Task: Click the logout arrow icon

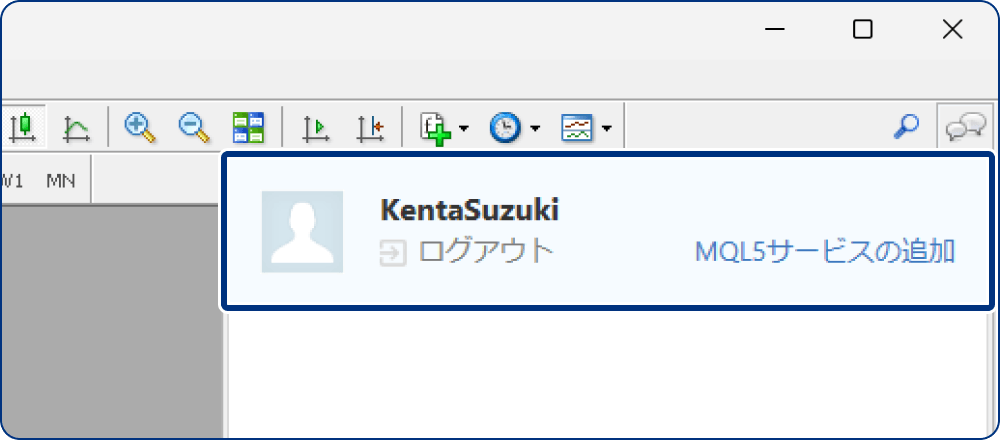Action: click(393, 253)
